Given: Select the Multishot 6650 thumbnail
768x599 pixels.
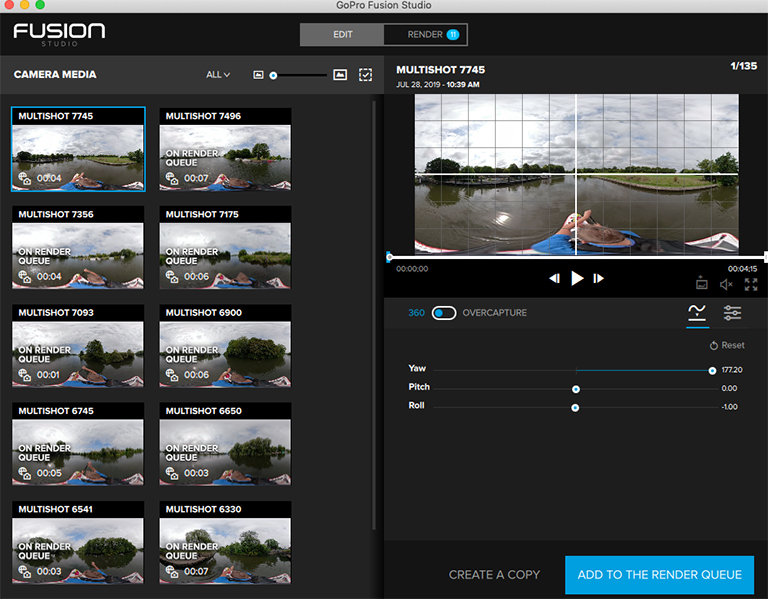Looking at the screenshot, I should coord(225,444).
